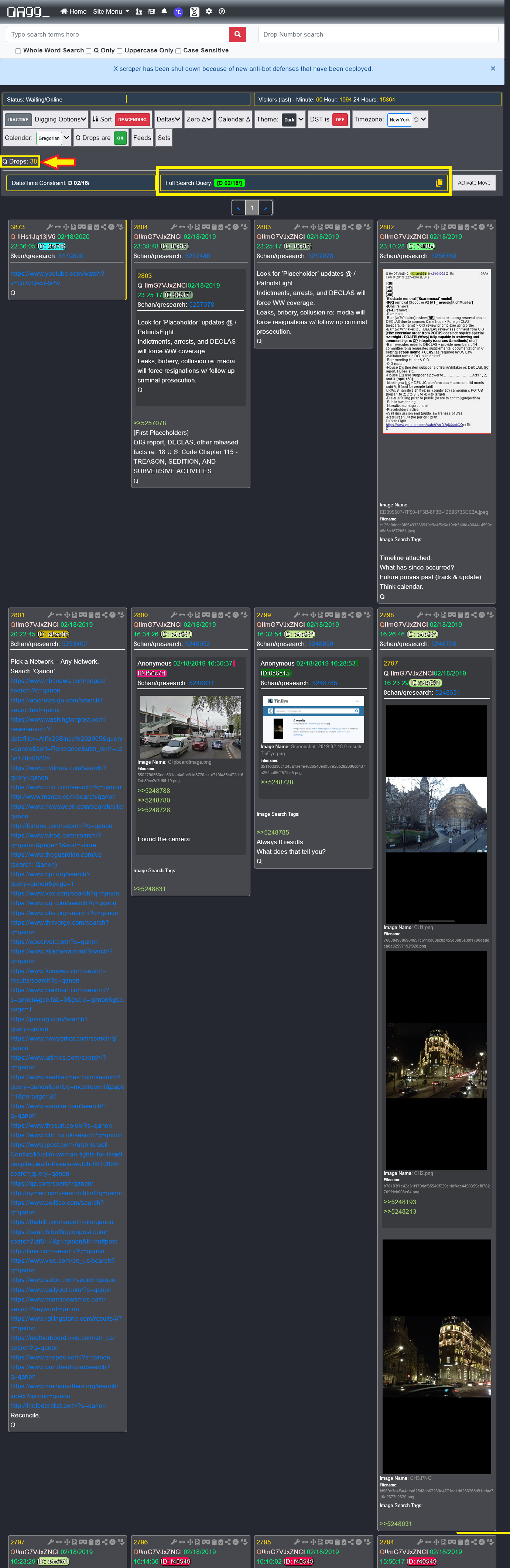
Task: Click the help question mark icon
Action: point(222,11)
